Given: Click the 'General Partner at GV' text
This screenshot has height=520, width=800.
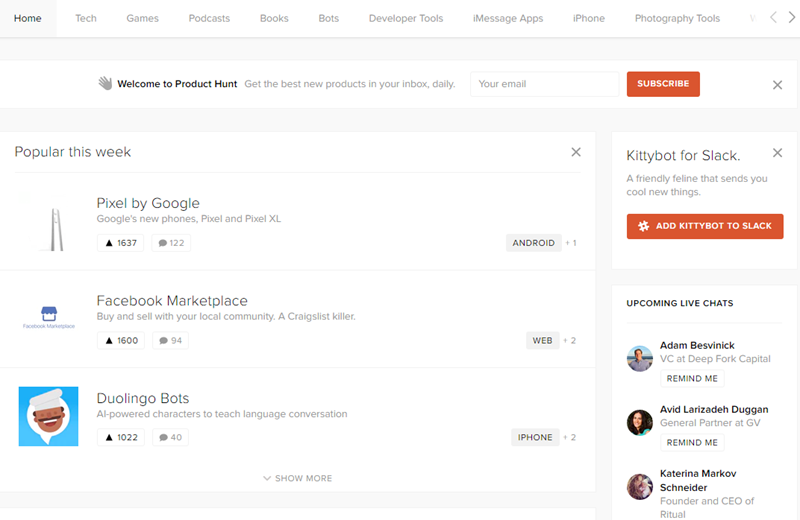Looking at the screenshot, I should pyautogui.click(x=710, y=423).
